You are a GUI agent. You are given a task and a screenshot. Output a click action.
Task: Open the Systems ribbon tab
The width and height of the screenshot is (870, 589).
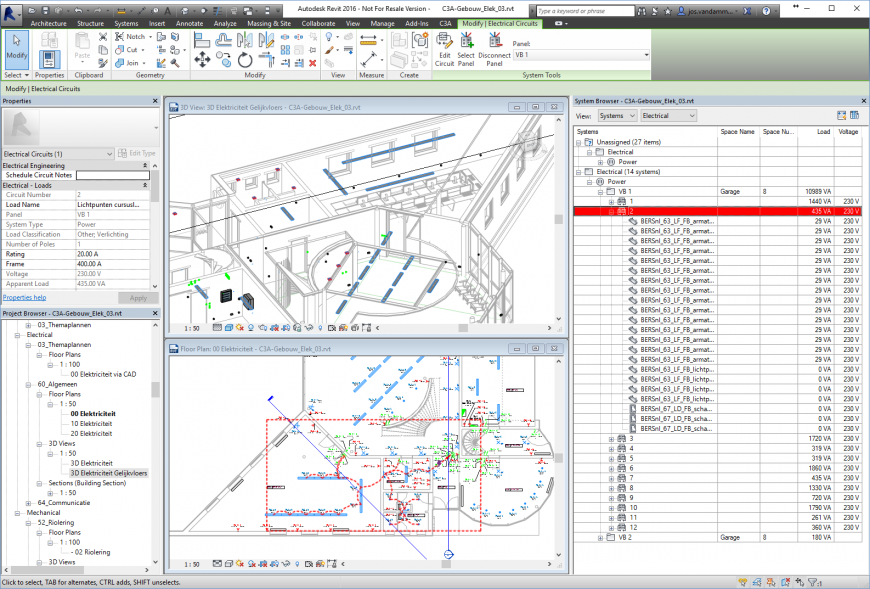126,23
